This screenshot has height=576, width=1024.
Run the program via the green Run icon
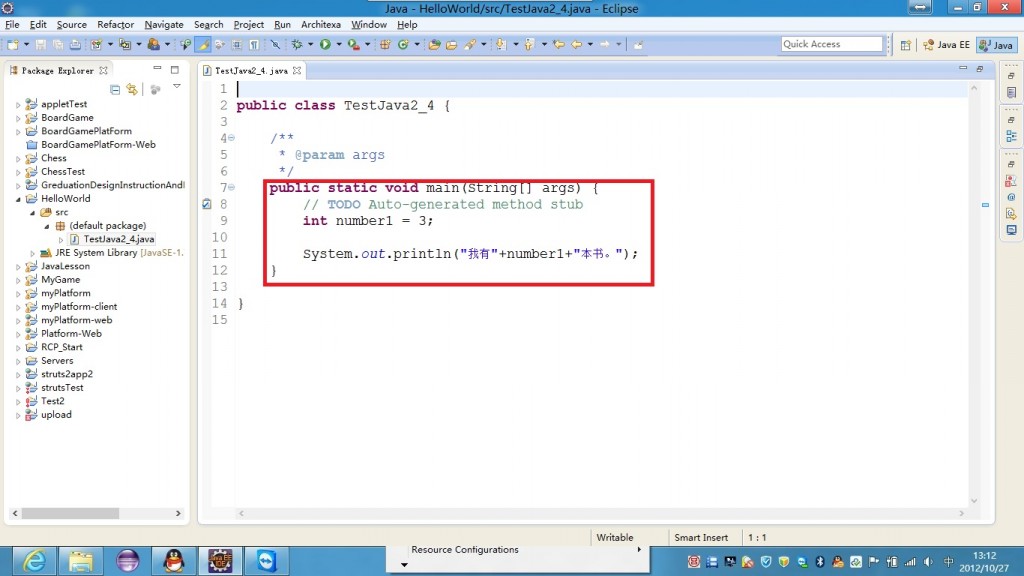pyautogui.click(x=323, y=44)
